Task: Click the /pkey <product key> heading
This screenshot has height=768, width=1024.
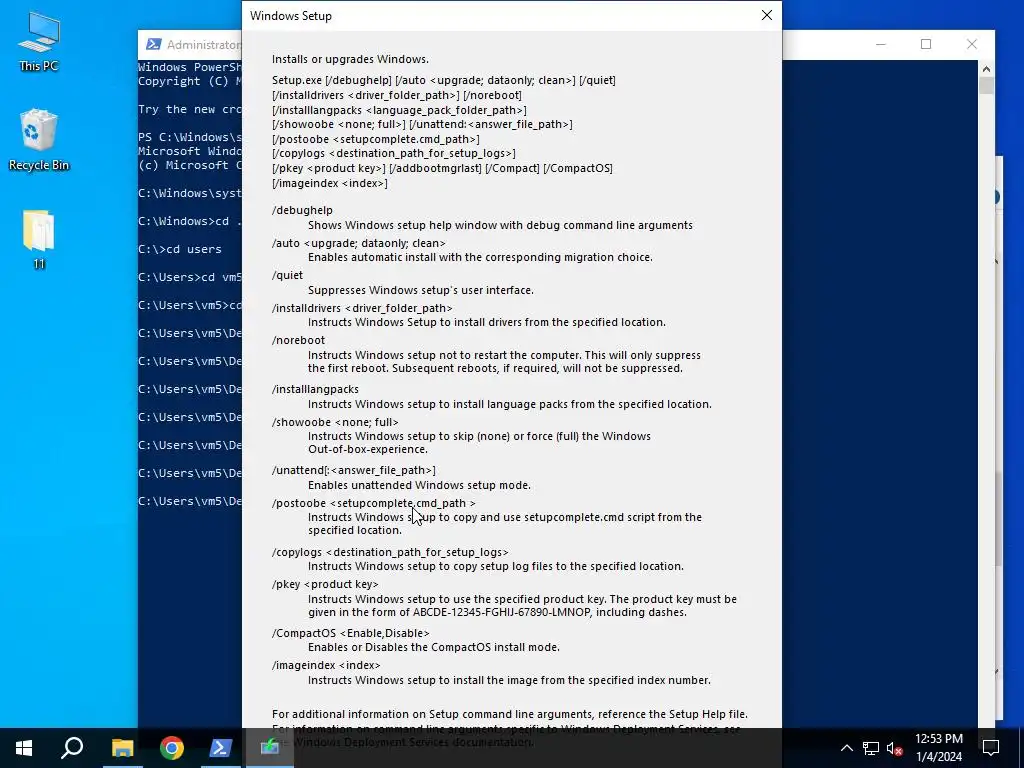Action: point(325,584)
